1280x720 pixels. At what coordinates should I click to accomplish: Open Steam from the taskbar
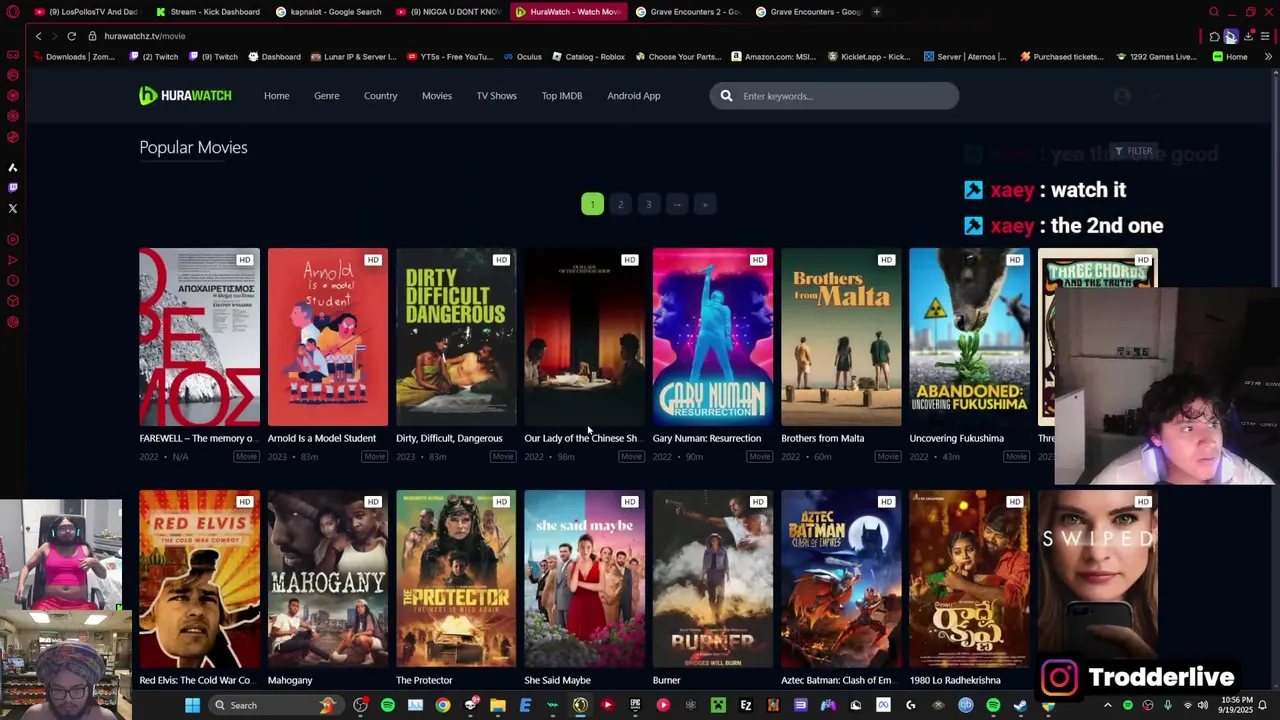[x=1020, y=705]
